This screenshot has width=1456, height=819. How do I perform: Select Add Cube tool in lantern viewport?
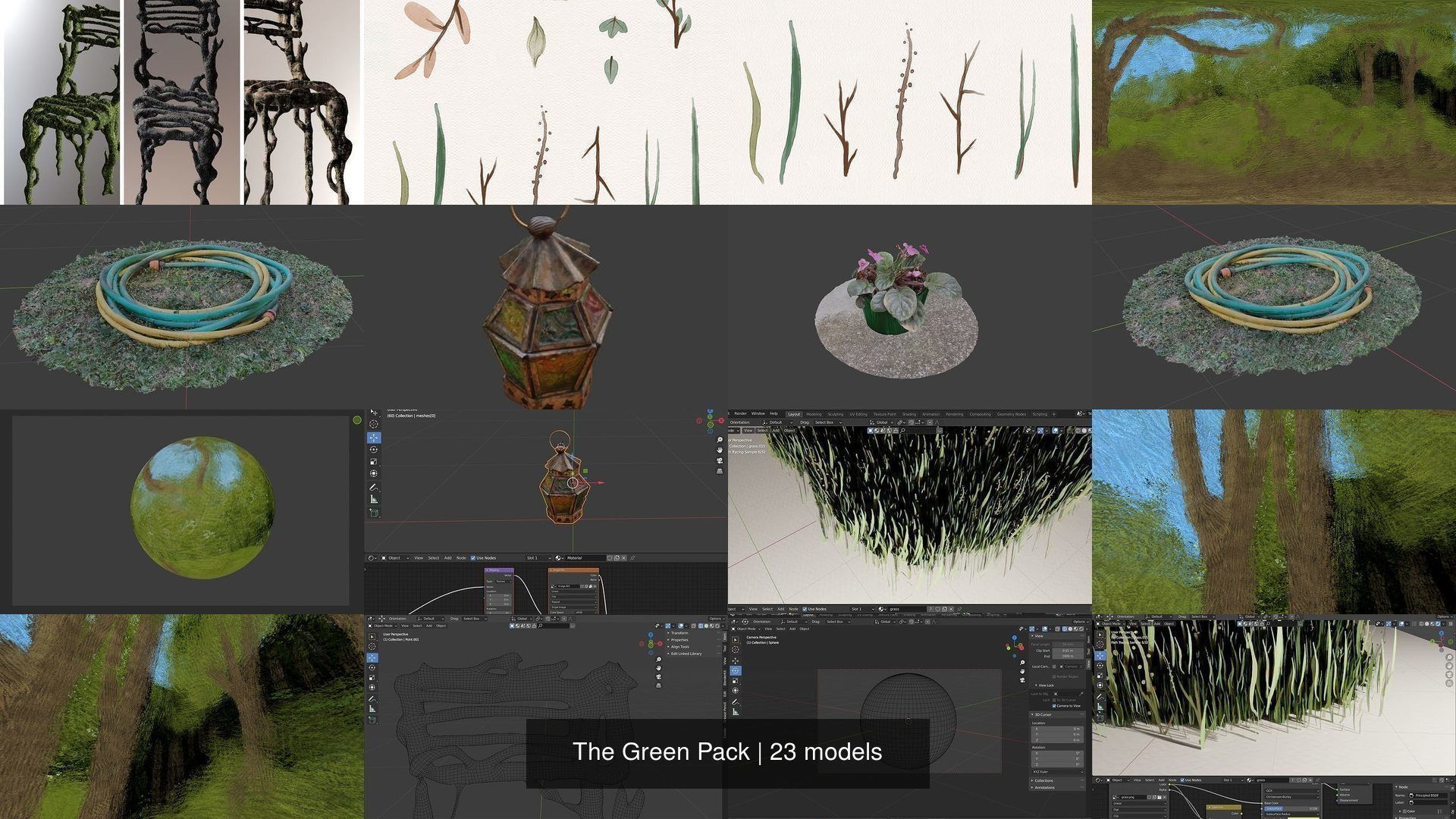click(x=374, y=513)
